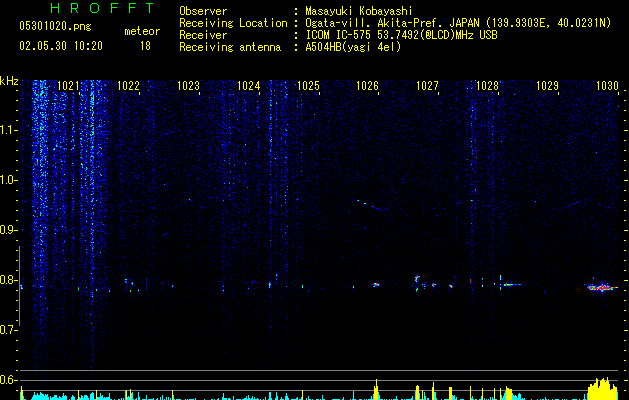Click the 1.1 kHz axis label
629x400 pixels.
[7, 130]
